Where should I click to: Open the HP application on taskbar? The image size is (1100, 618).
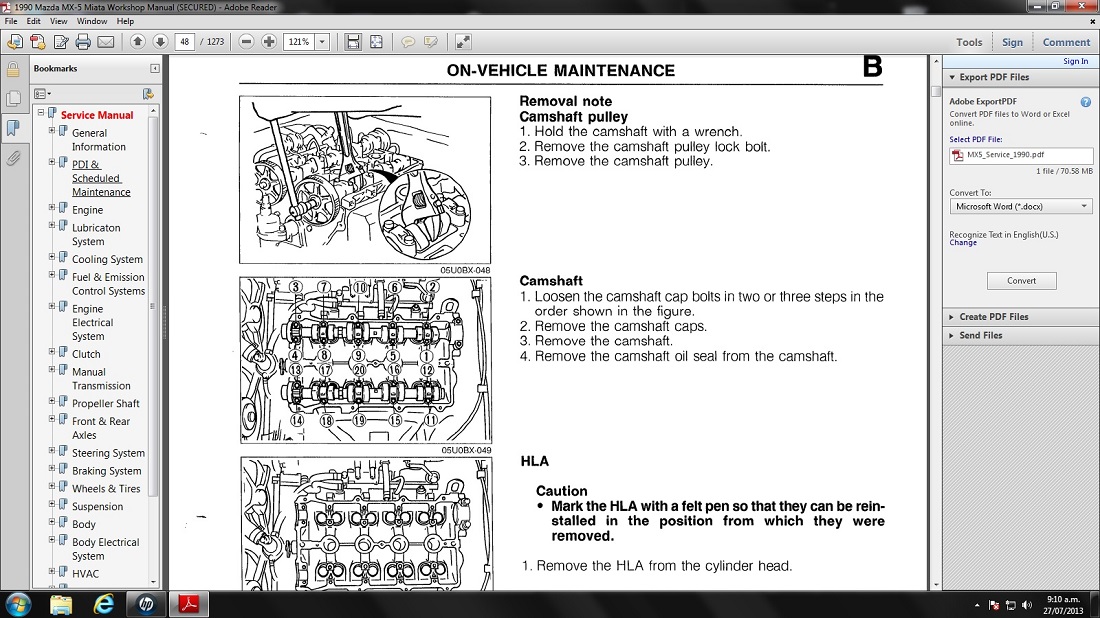point(146,605)
